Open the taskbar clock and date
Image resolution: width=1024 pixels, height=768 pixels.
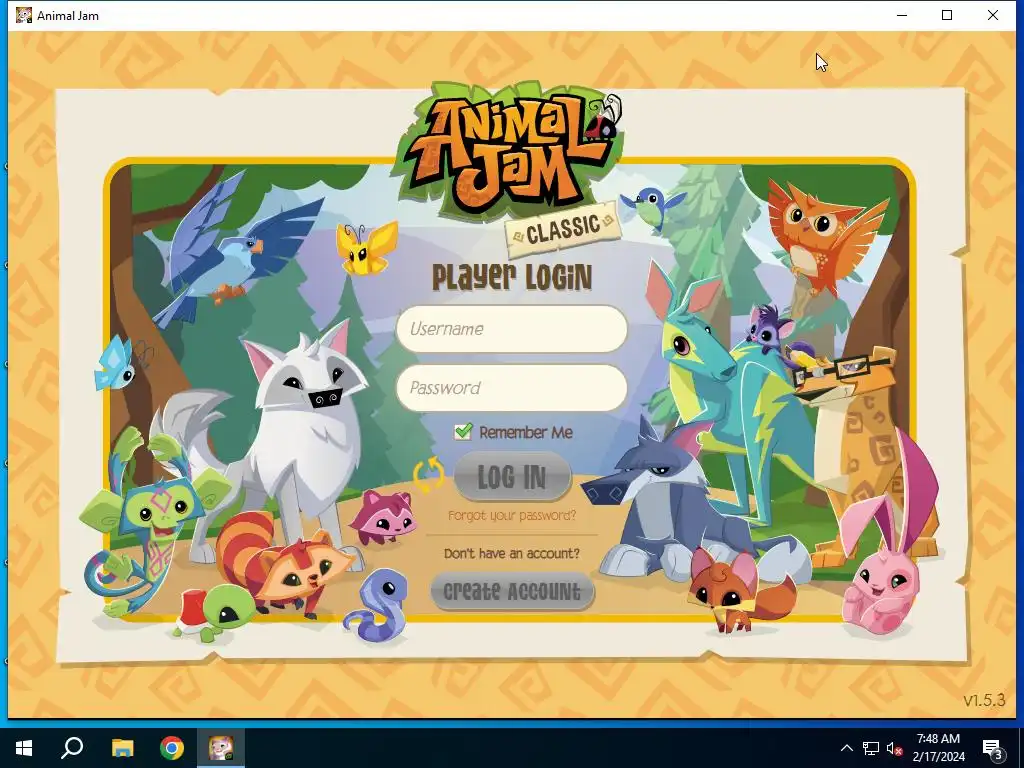tap(938, 748)
